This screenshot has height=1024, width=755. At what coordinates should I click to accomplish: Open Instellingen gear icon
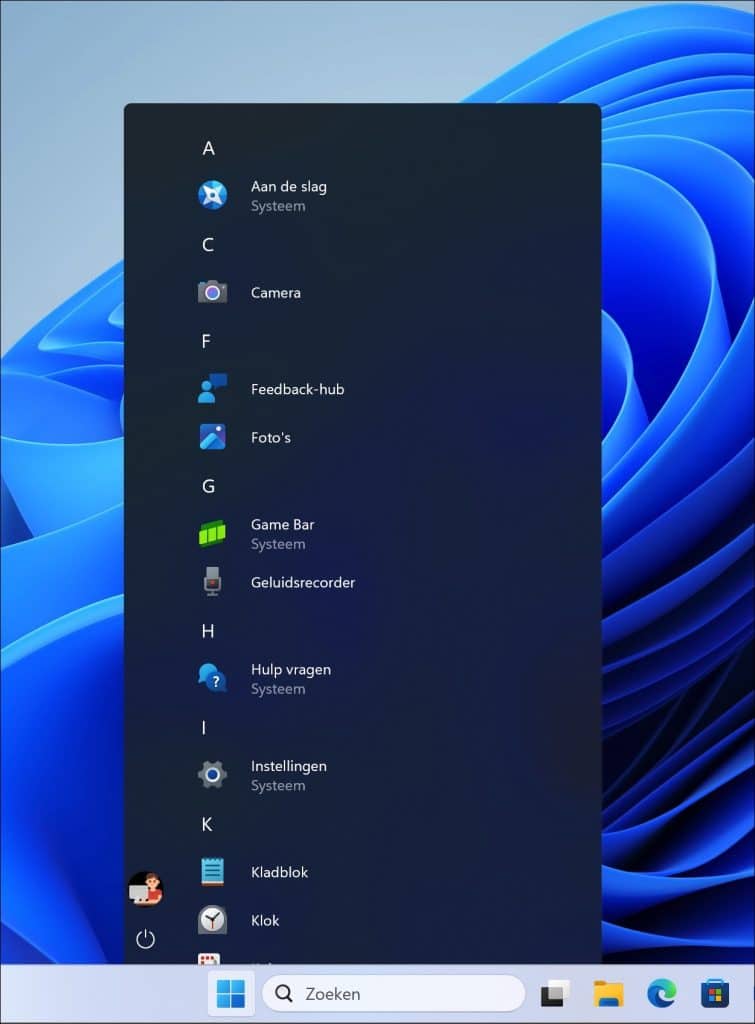(212, 775)
